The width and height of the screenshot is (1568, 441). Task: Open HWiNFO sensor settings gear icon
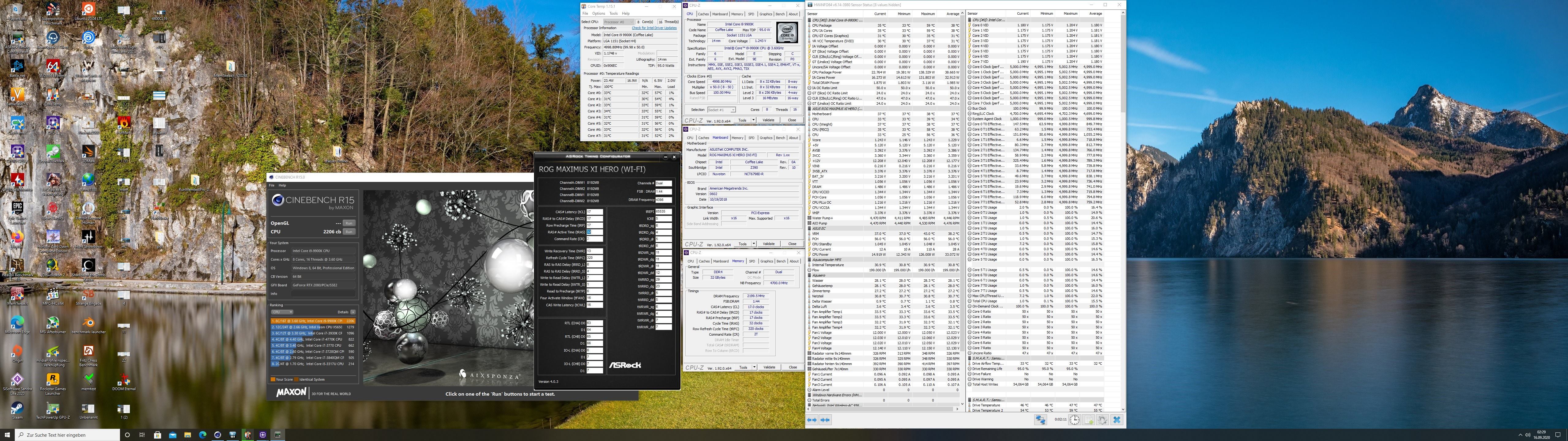[x=1102, y=420]
